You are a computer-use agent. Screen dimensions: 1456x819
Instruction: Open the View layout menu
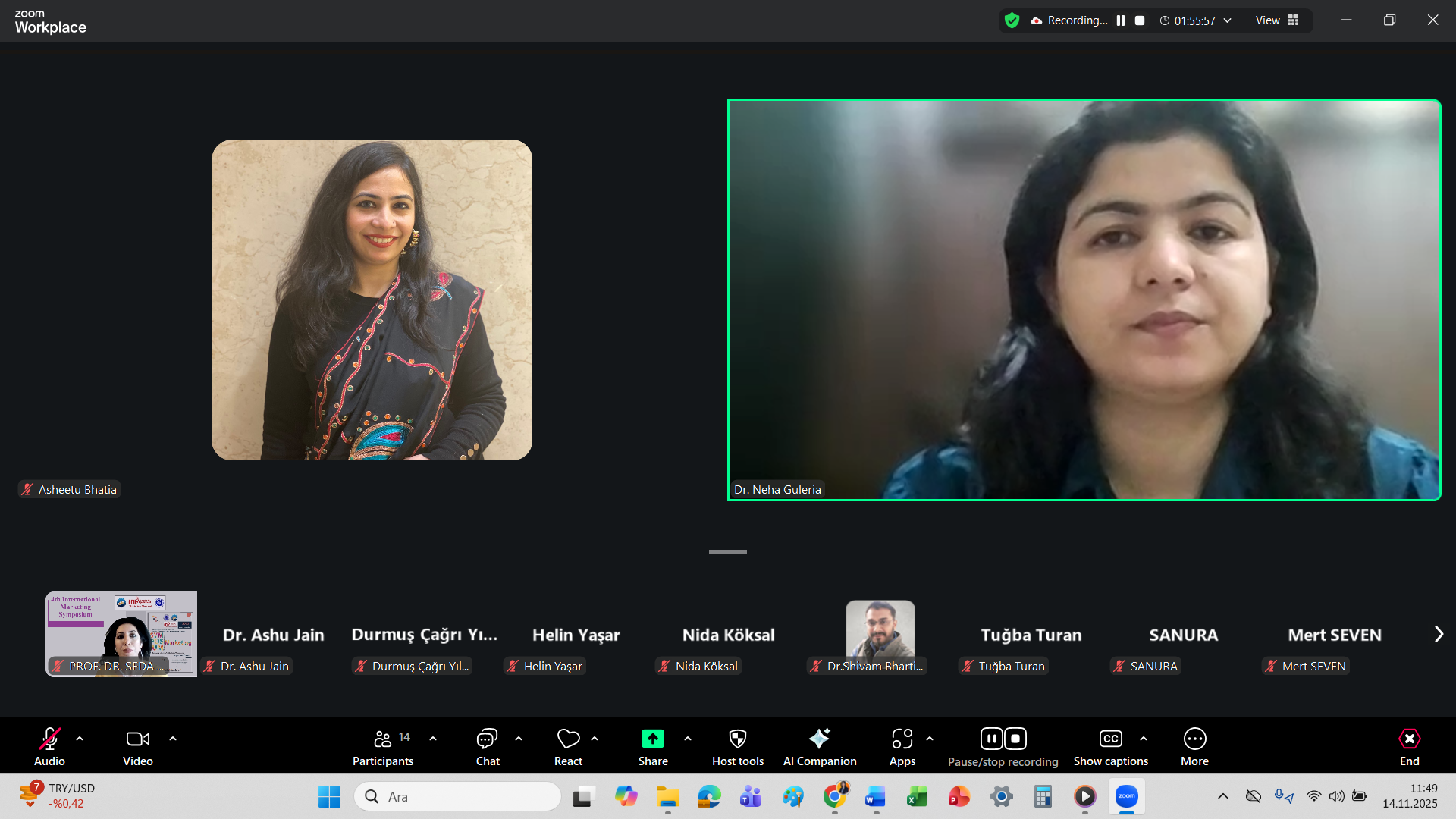tap(1277, 20)
